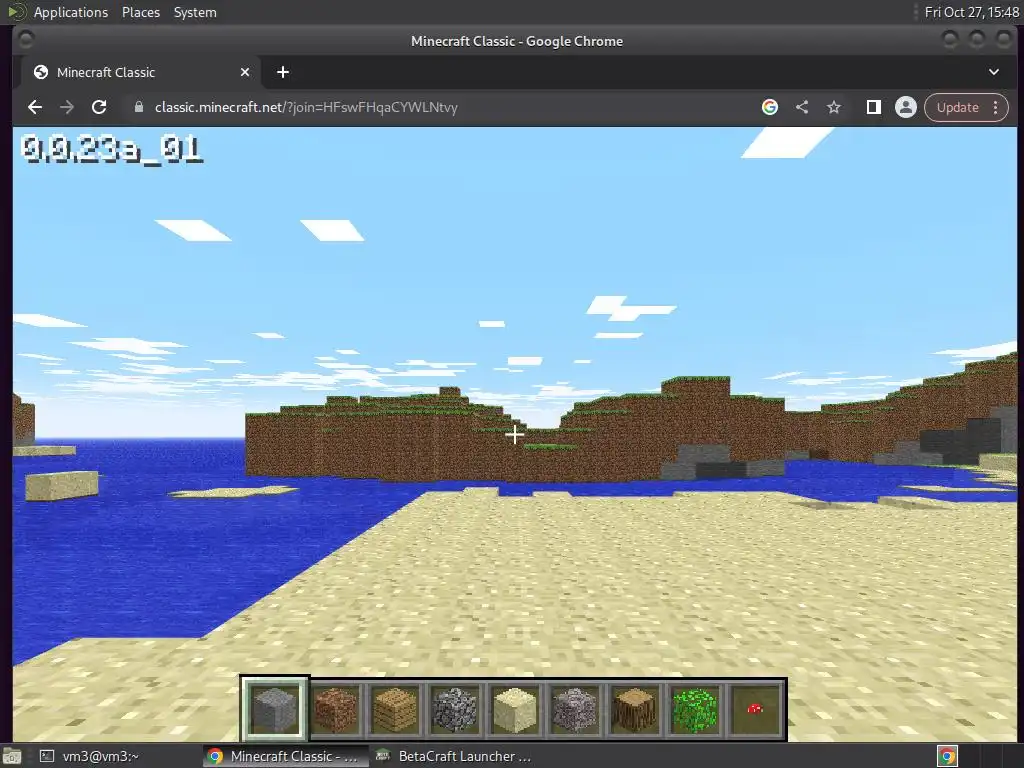
Task: Switch to BetaCraft Launcher in taskbar
Action: [455, 756]
